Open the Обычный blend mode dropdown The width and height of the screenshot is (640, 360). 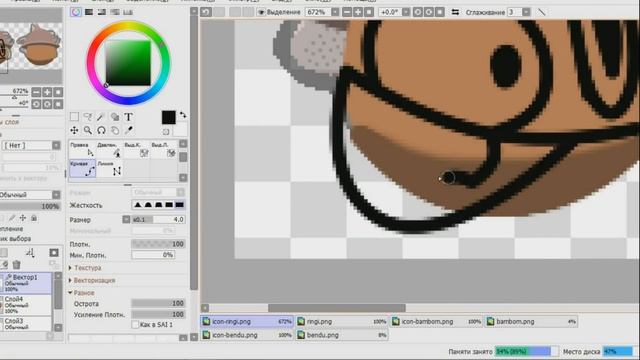coord(56,195)
